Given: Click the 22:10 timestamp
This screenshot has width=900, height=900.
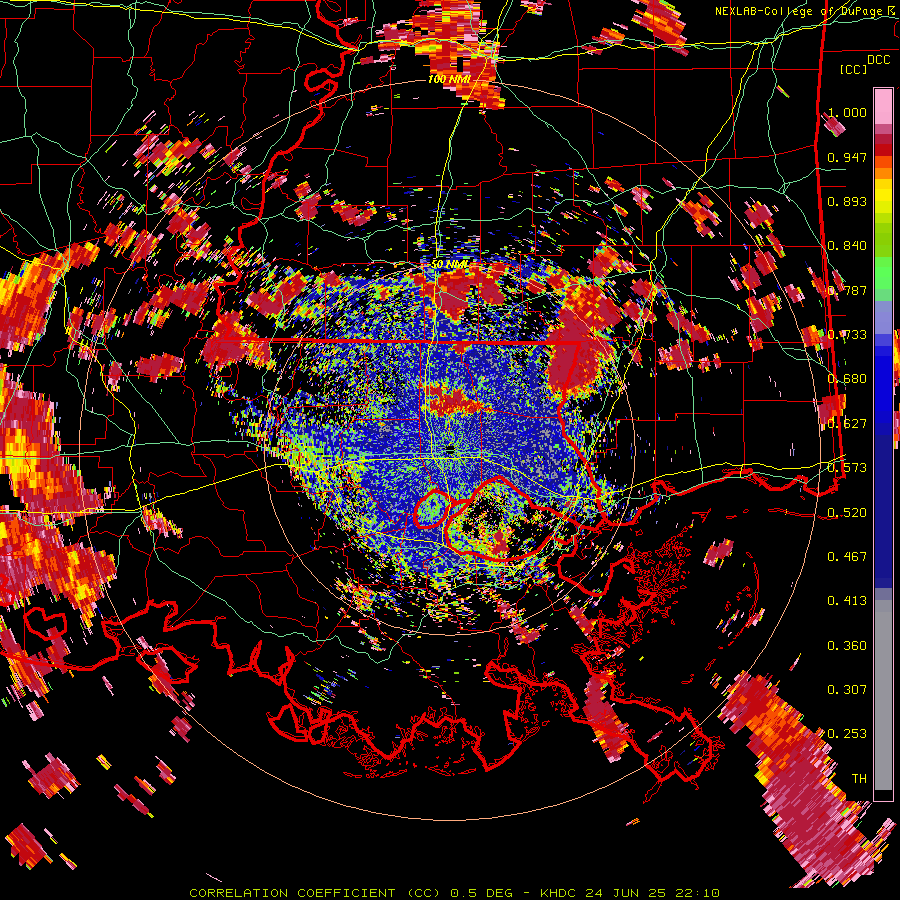Looking at the screenshot, I should coord(698,893).
